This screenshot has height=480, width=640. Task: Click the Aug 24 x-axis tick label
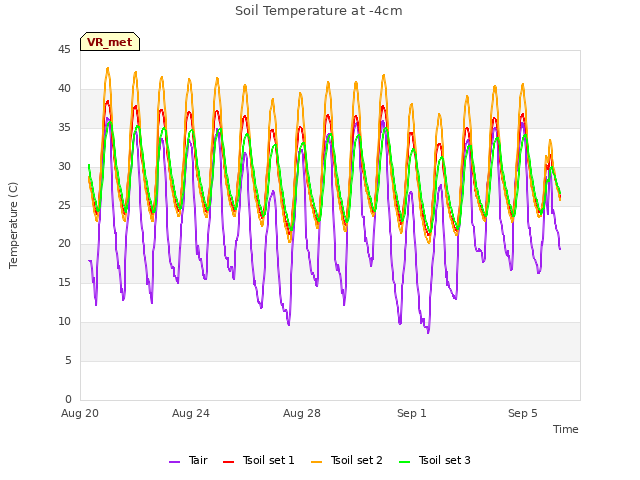[191, 413]
